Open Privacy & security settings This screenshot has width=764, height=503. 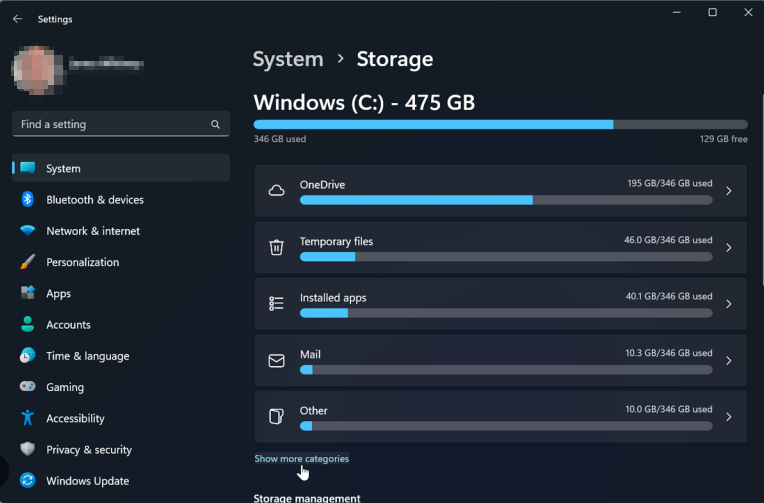pos(121,449)
